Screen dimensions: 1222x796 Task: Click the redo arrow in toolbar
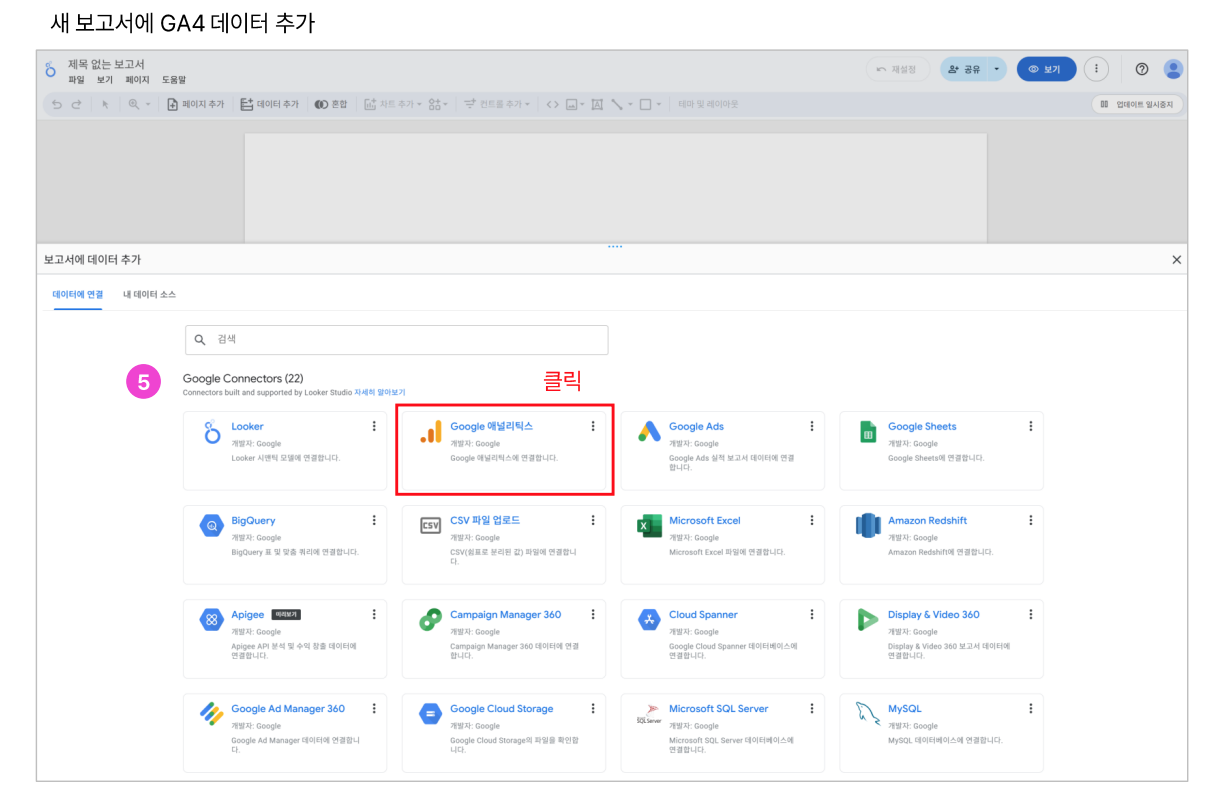coord(76,104)
